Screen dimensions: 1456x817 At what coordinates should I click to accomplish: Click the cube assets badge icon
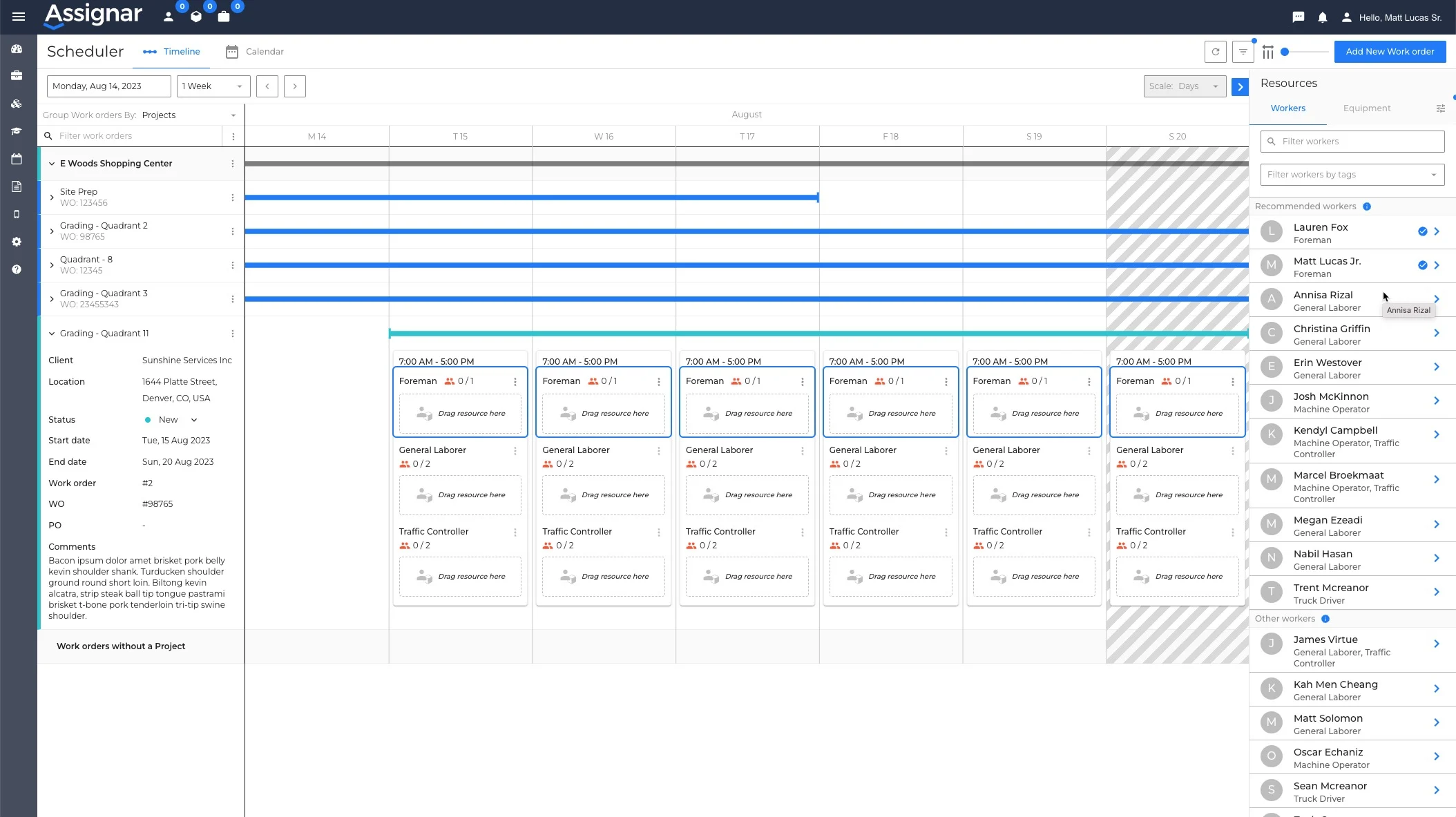pyautogui.click(x=196, y=17)
